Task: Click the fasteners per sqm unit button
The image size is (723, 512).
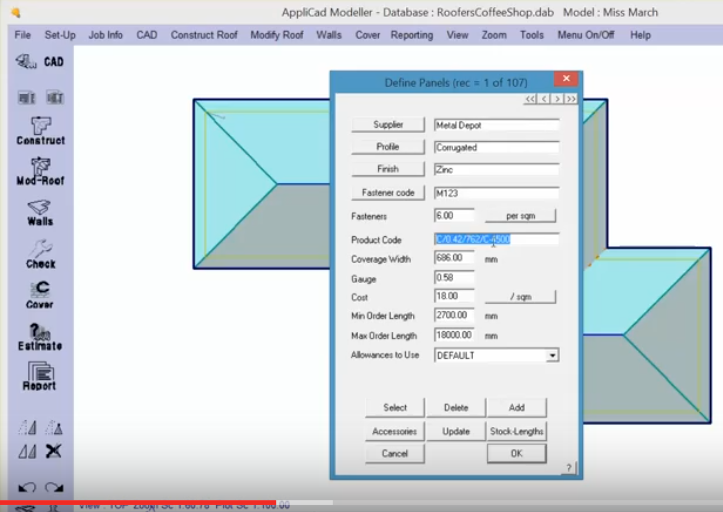Action: tap(520, 216)
